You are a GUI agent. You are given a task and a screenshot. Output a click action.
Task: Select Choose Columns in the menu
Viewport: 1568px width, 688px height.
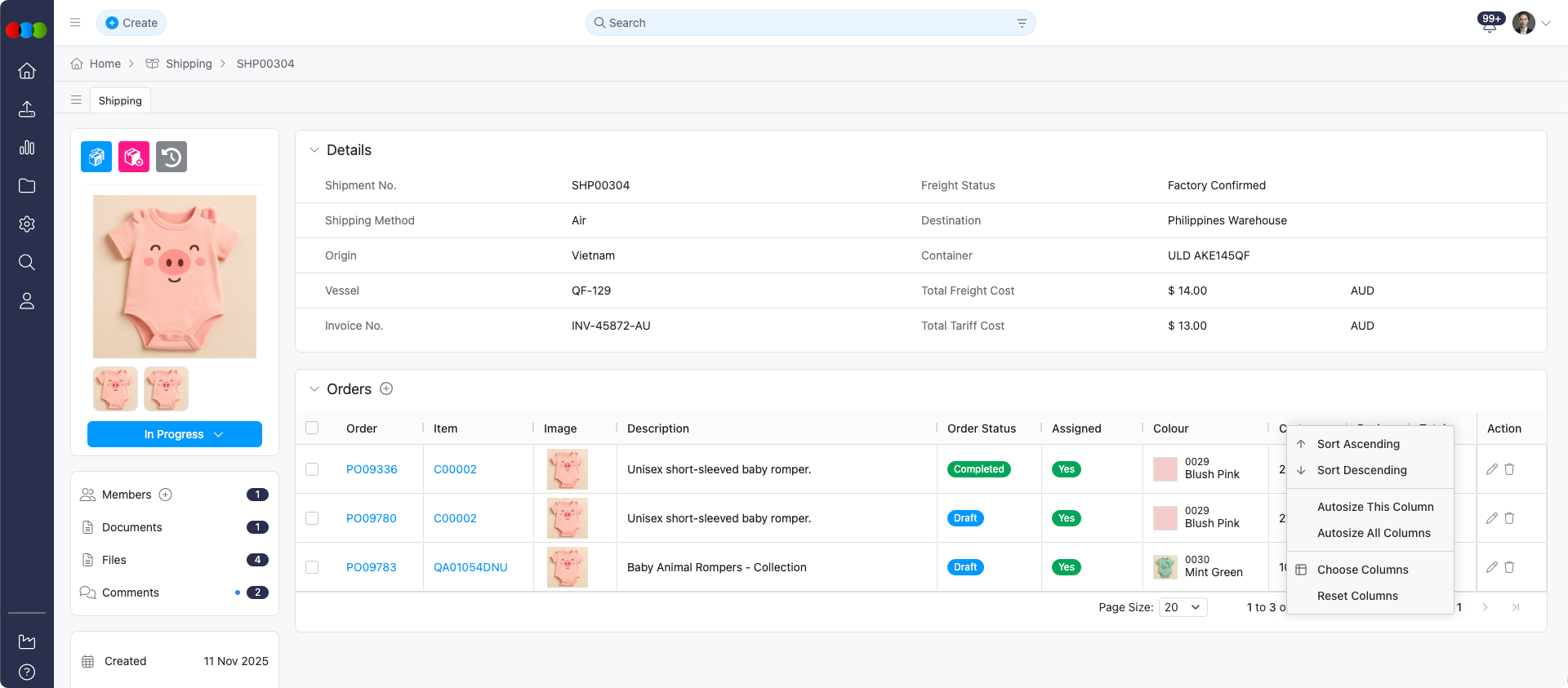point(1362,570)
